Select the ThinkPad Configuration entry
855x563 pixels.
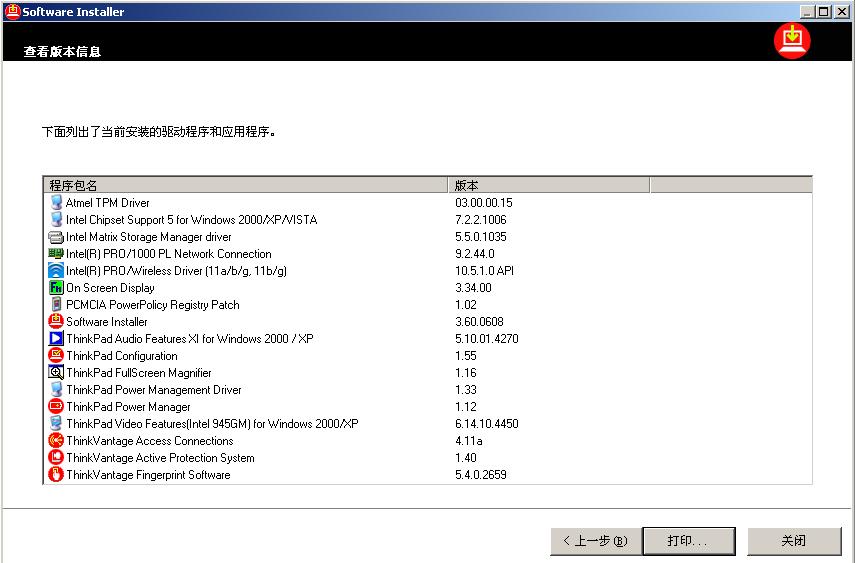pyautogui.click(x=122, y=356)
